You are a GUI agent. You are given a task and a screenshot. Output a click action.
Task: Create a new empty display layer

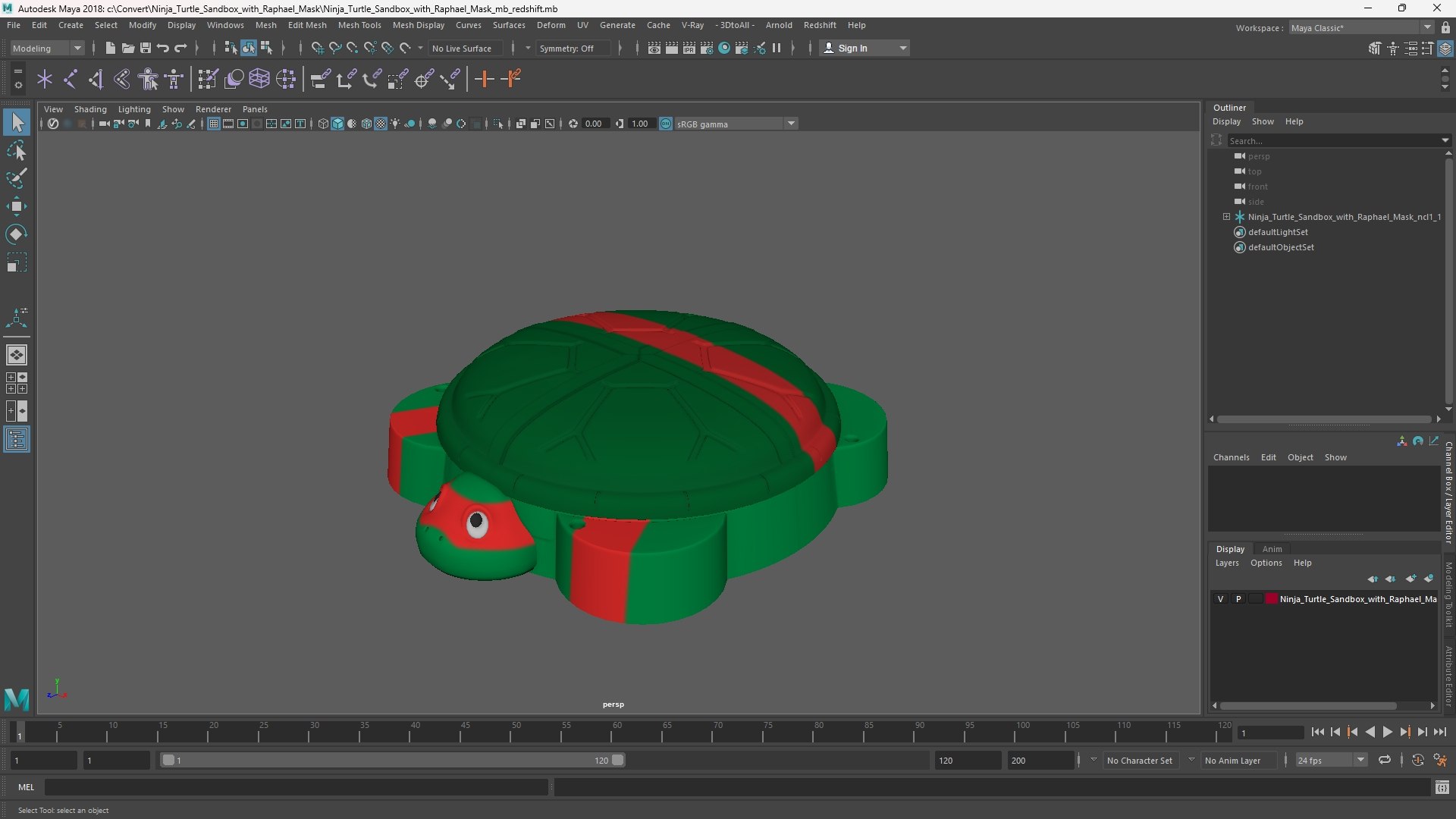[x=1410, y=579]
